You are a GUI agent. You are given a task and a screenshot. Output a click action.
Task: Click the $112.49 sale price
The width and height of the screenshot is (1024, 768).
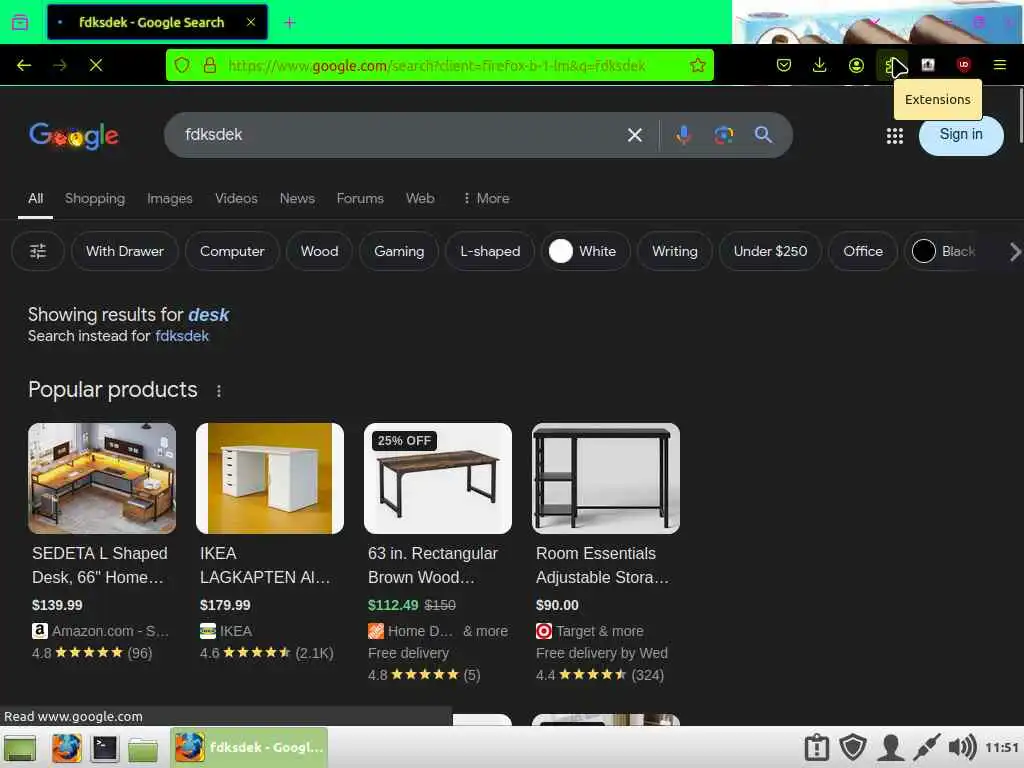pyautogui.click(x=392, y=605)
